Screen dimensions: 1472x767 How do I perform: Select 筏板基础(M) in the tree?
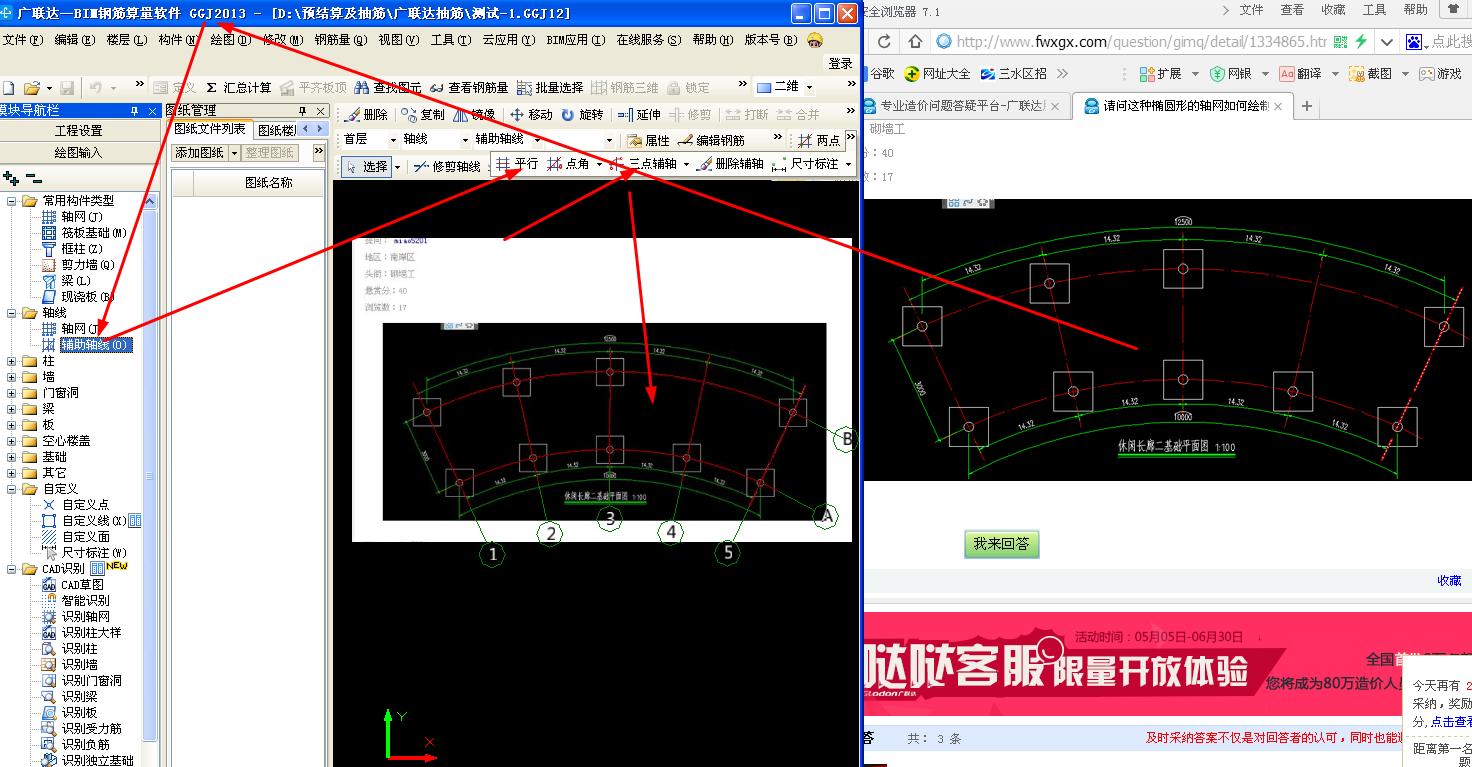click(x=93, y=233)
